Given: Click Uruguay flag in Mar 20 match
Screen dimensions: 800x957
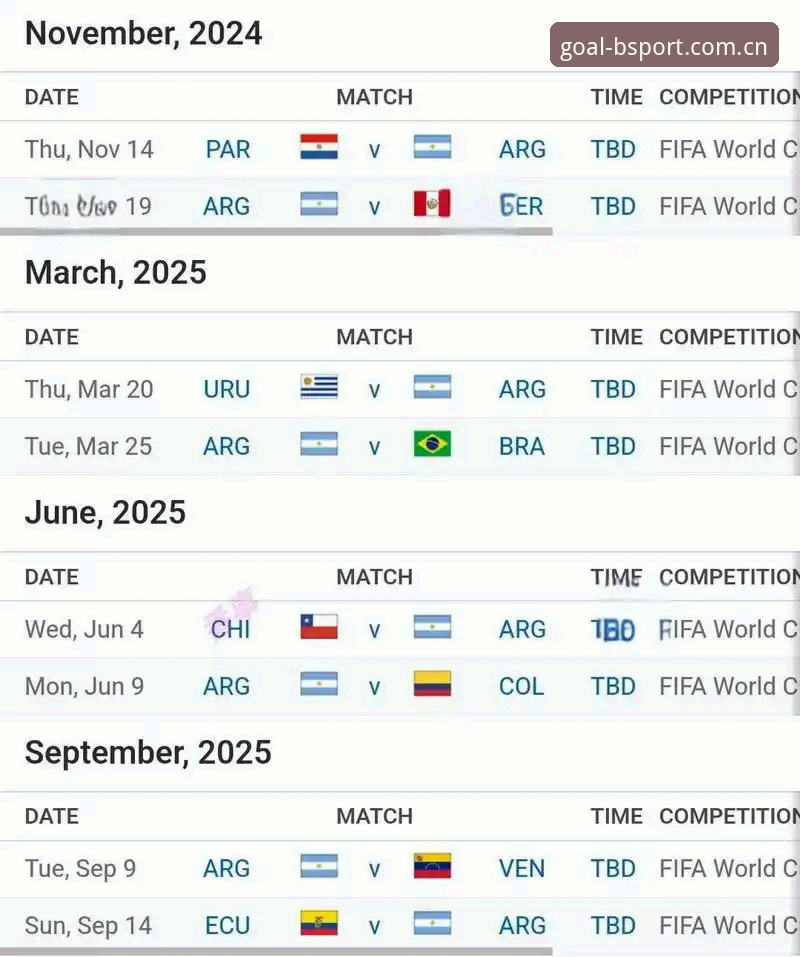Looking at the screenshot, I should click(319, 387).
